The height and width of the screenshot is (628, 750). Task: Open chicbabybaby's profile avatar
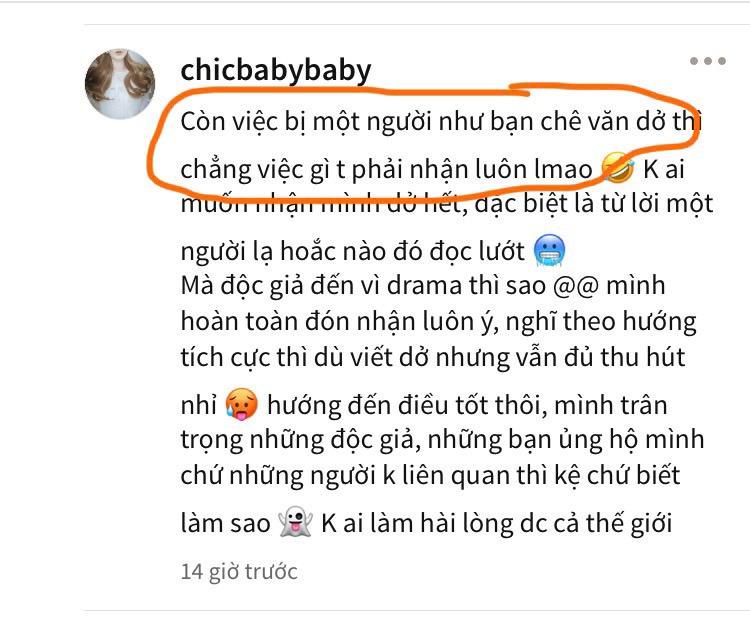tap(120, 83)
